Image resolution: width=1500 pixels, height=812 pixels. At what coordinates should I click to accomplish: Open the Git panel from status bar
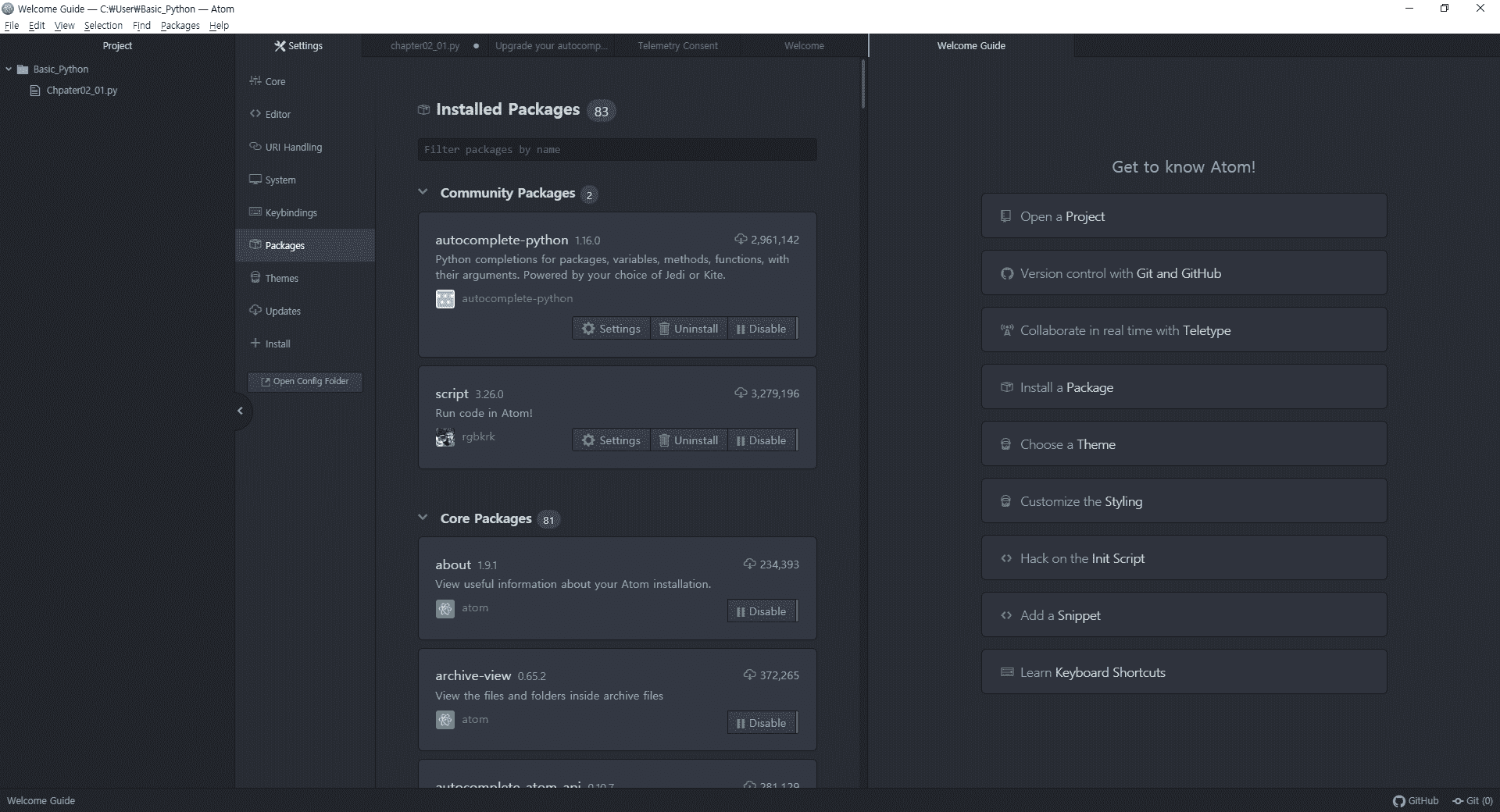1473,801
